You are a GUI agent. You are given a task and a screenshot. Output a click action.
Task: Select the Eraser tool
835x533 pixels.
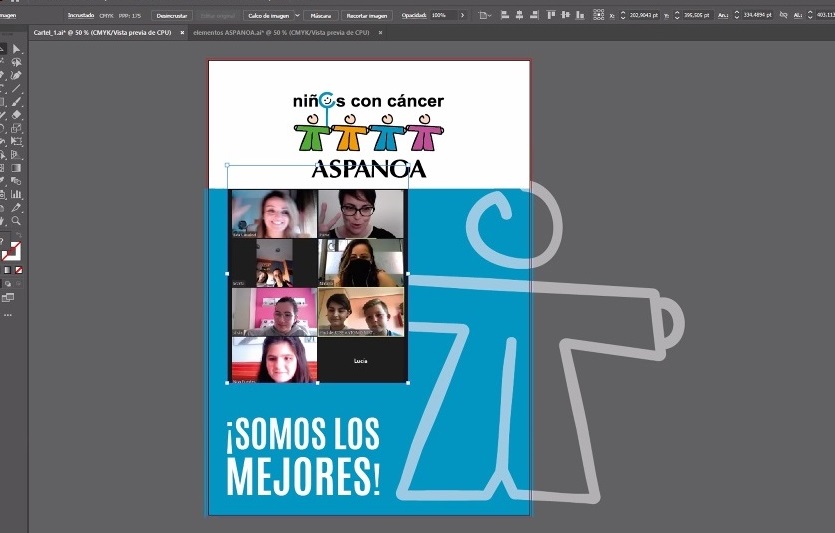coord(17,115)
